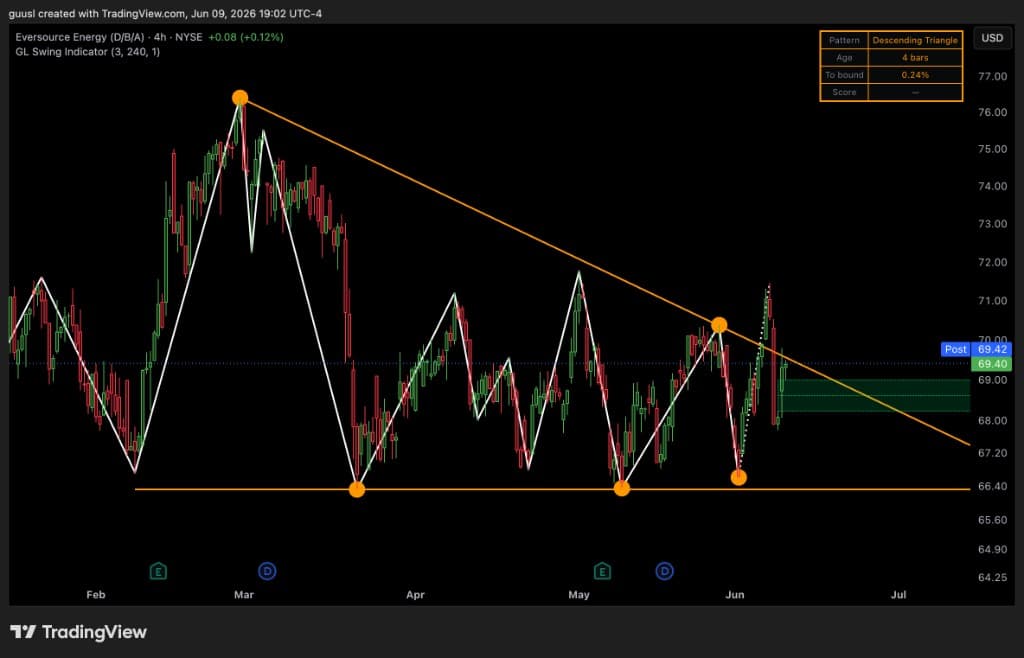Viewport: 1024px width, 658px height.
Task: Click the 76.00 price axis label
Action: (992, 112)
